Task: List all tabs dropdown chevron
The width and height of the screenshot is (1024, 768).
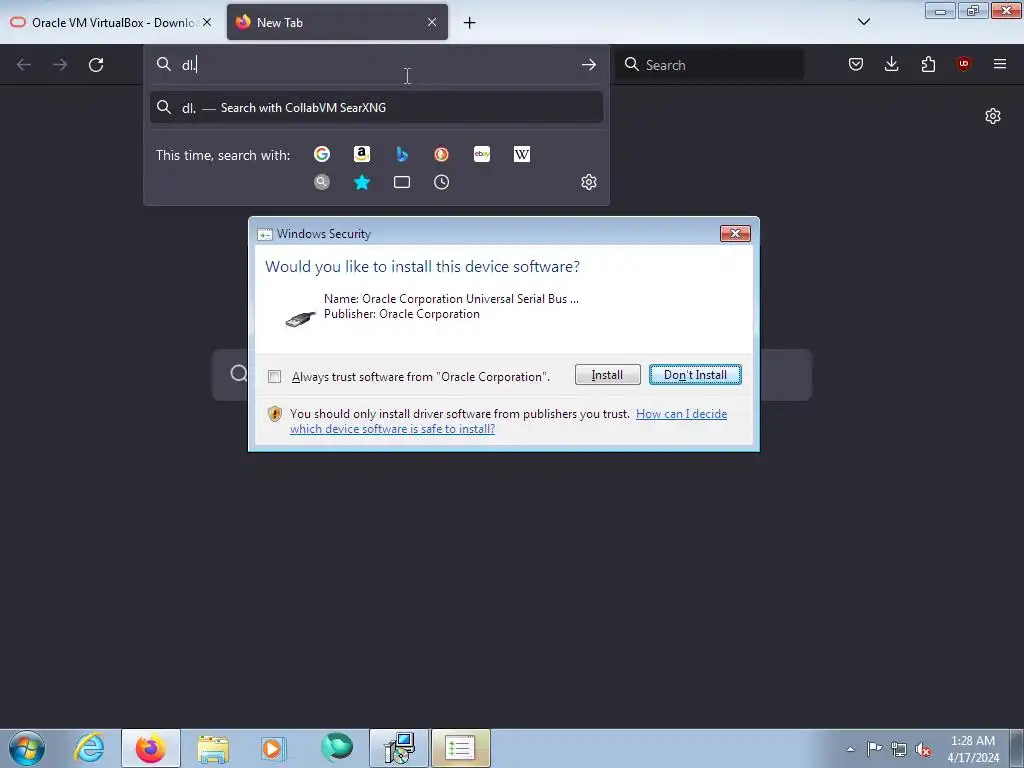Action: pos(863,22)
